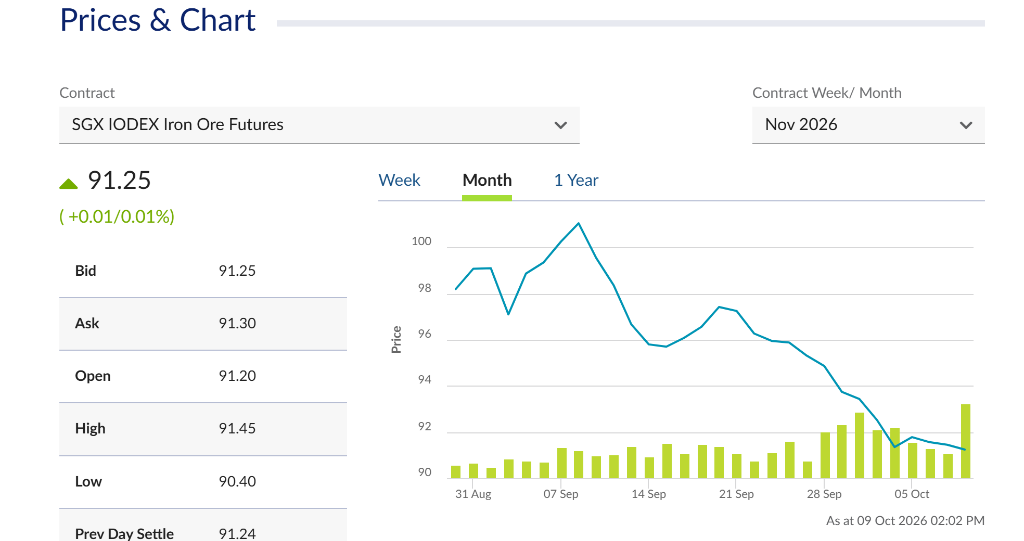This screenshot has width=1024, height=541.
Task: Click the 92 y-axis price label
Action: click(x=424, y=427)
